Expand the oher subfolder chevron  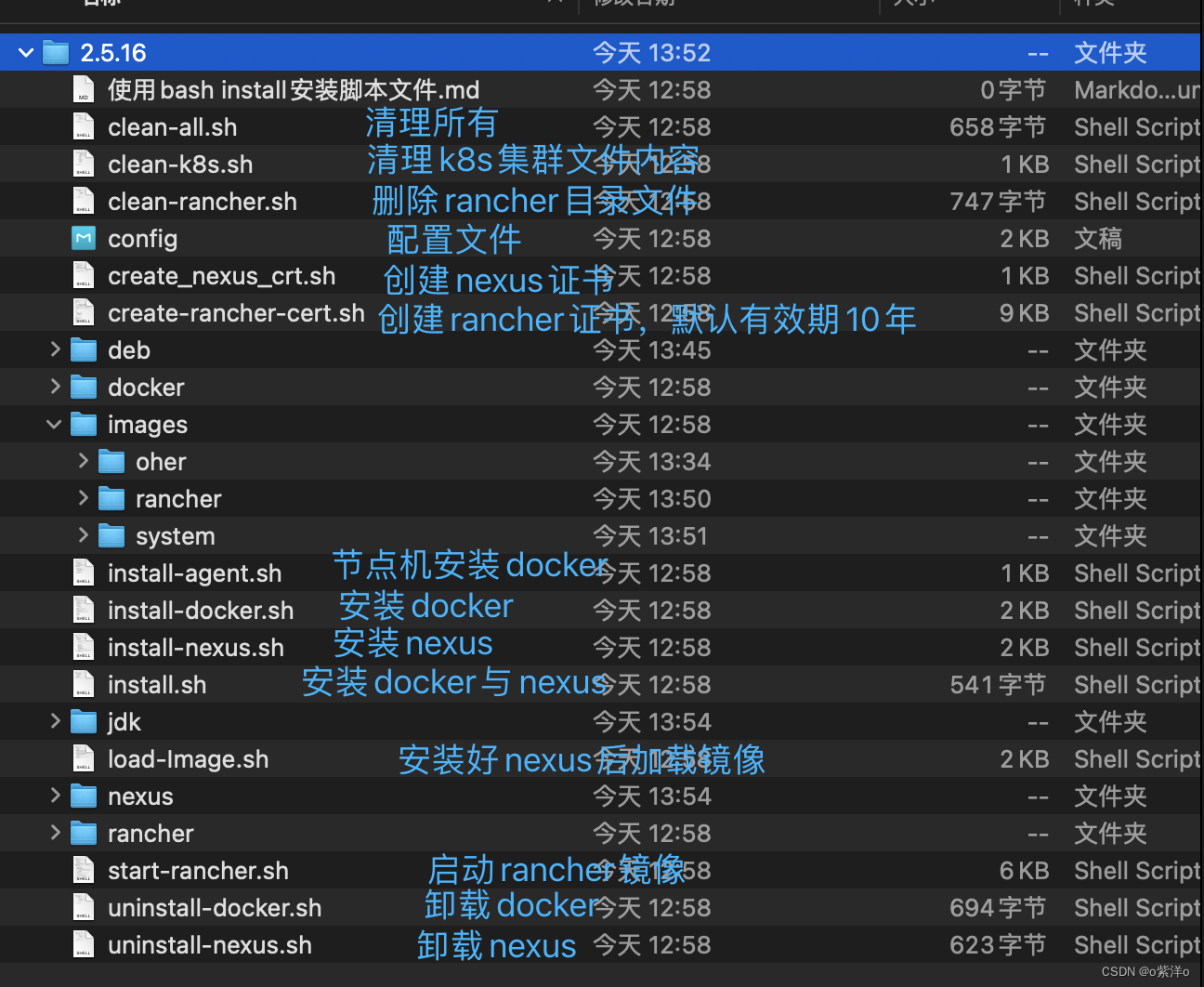(x=83, y=461)
